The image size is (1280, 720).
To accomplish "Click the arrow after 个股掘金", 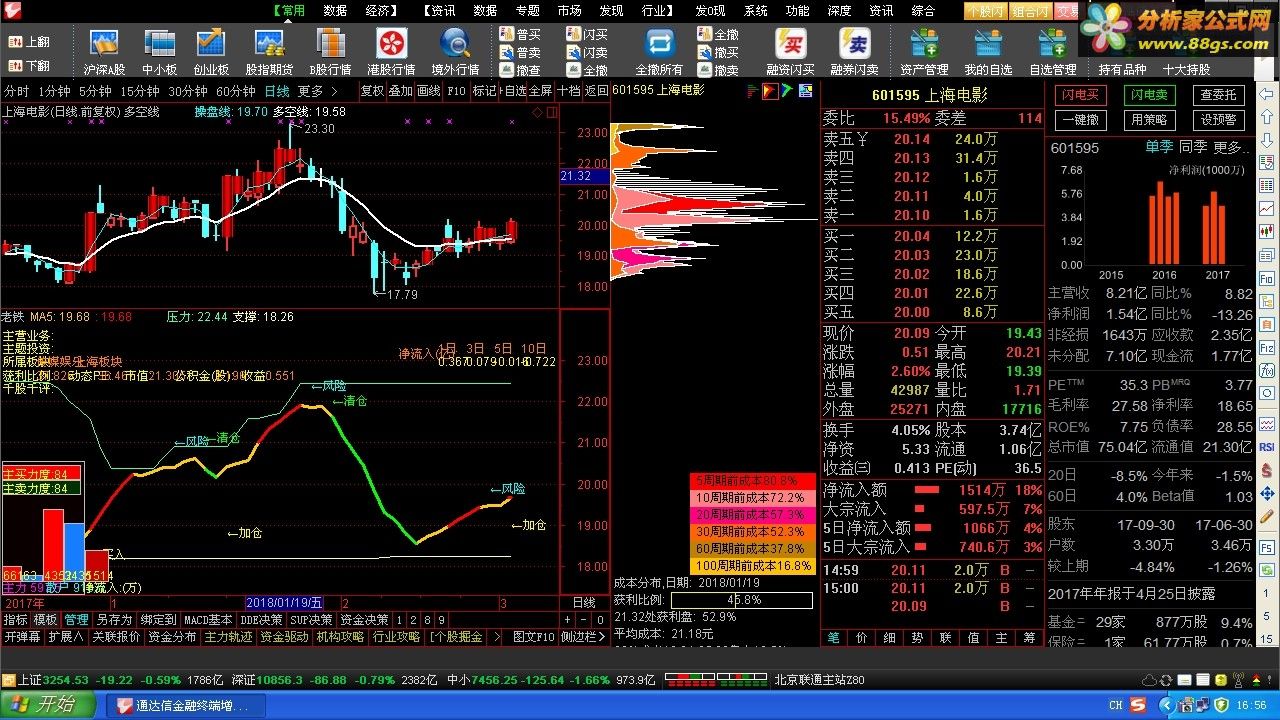I will tap(497, 636).
